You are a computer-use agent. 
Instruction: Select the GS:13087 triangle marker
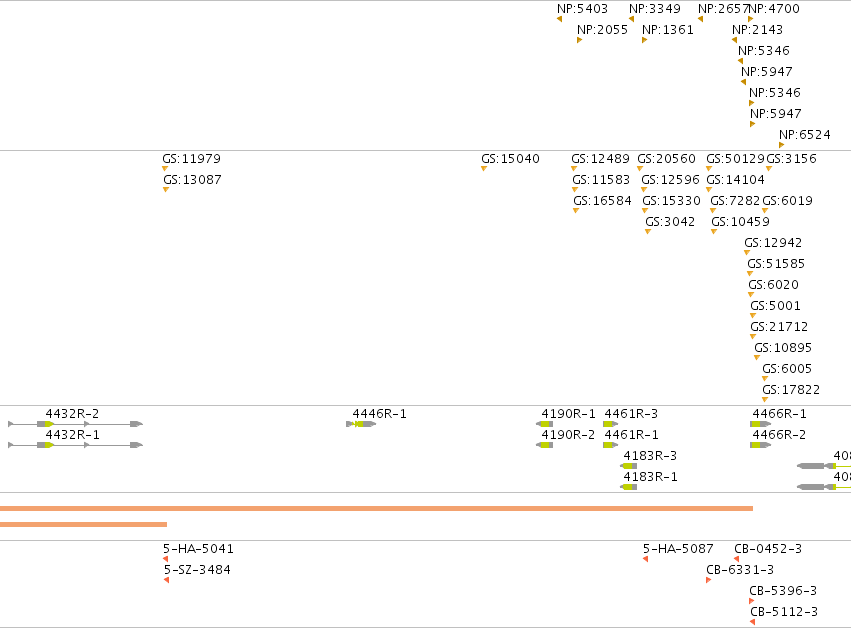tap(166, 189)
